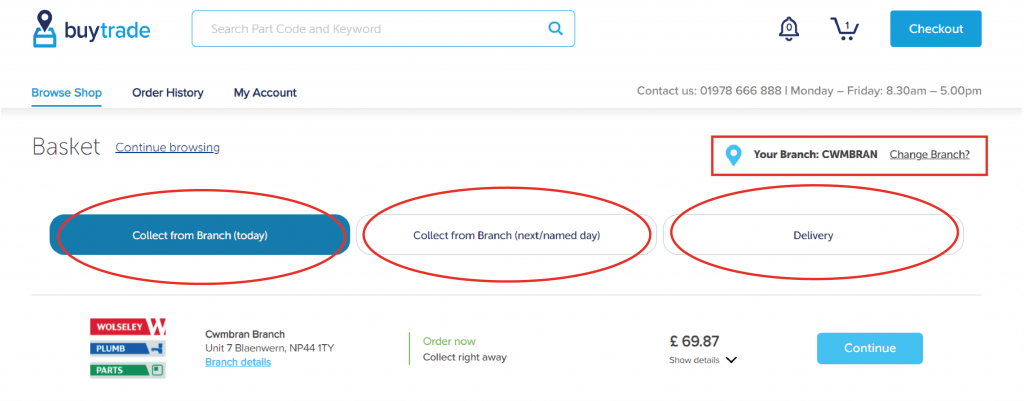Click the Change Branch? link
1024x401 pixels.
click(x=929, y=155)
